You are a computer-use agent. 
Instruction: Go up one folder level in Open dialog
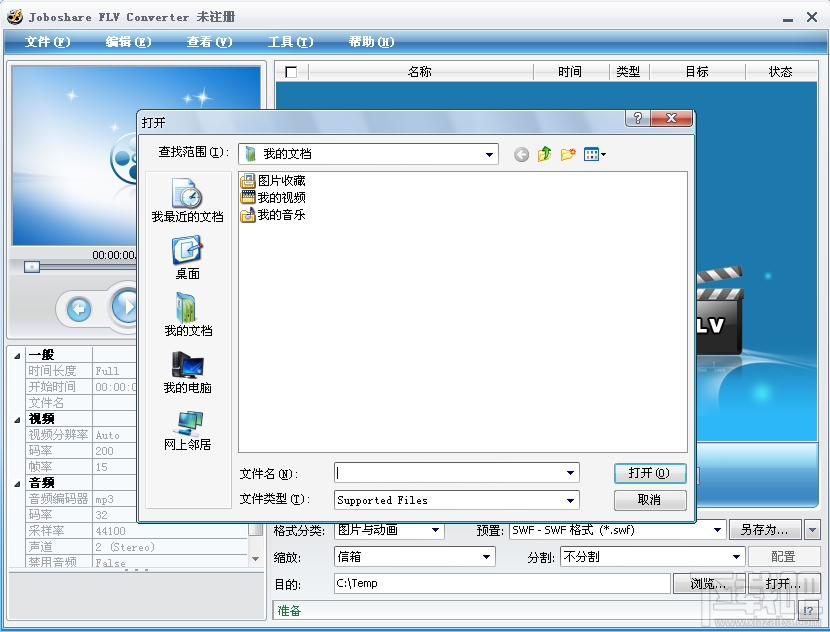point(544,154)
